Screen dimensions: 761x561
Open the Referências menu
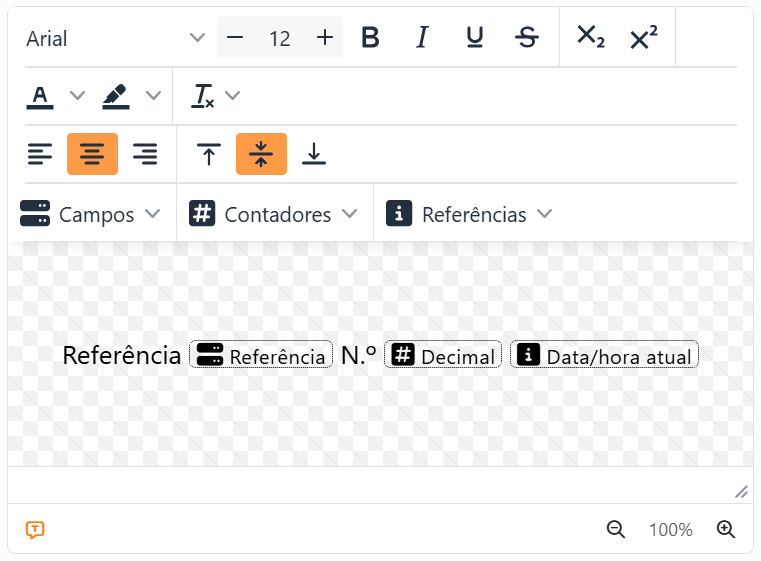point(469,214)
